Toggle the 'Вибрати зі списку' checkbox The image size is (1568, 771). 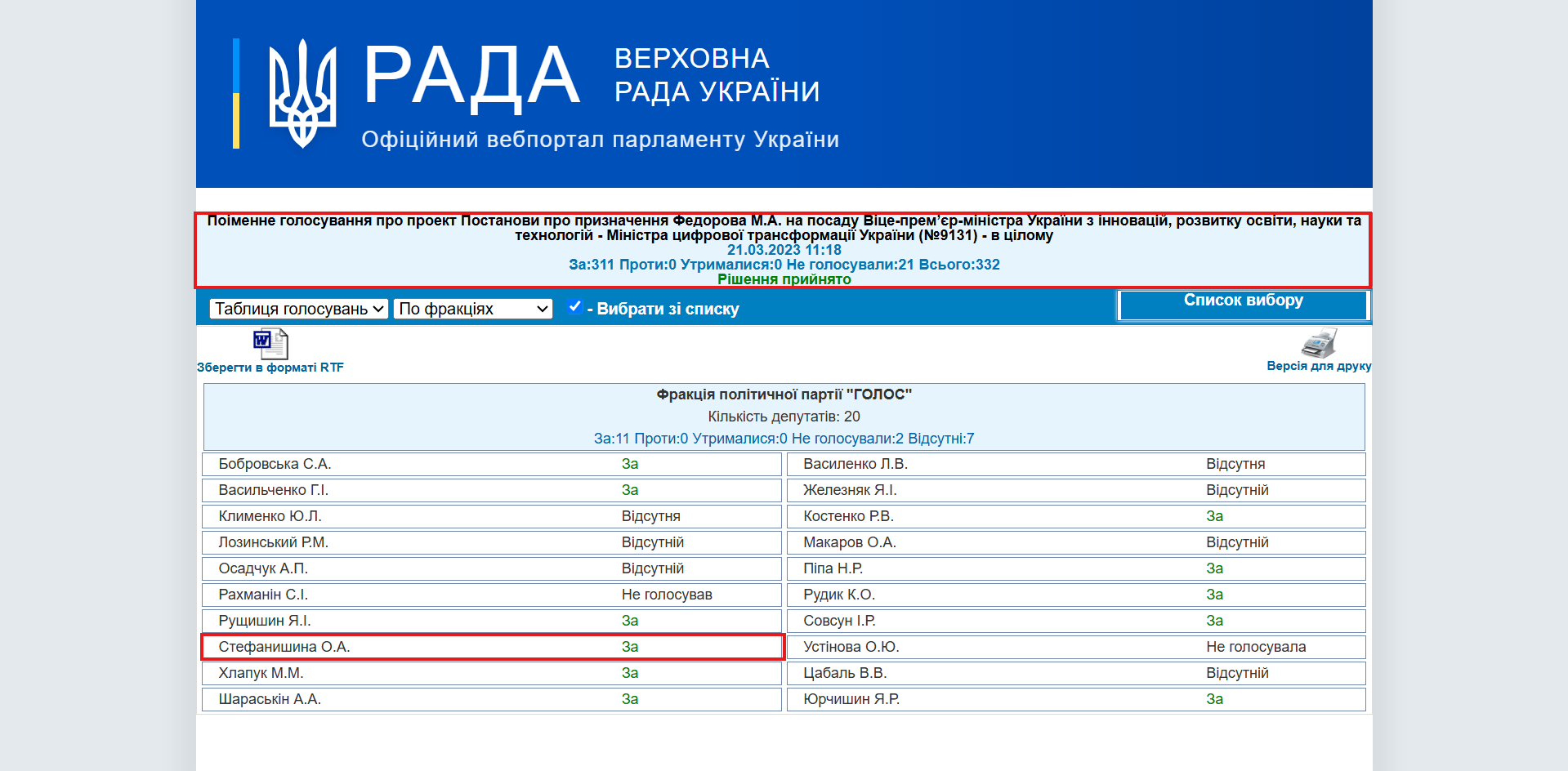(575, 307)
